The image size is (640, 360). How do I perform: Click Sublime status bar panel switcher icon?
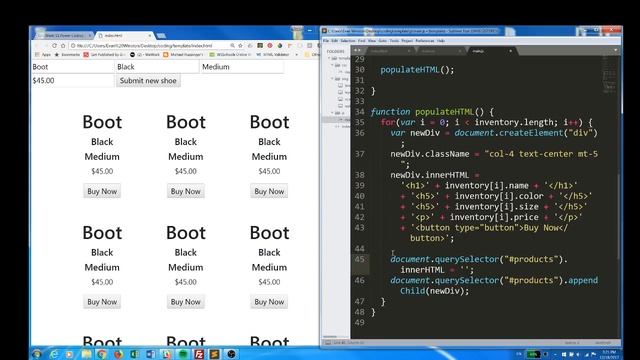click(328, 343)
